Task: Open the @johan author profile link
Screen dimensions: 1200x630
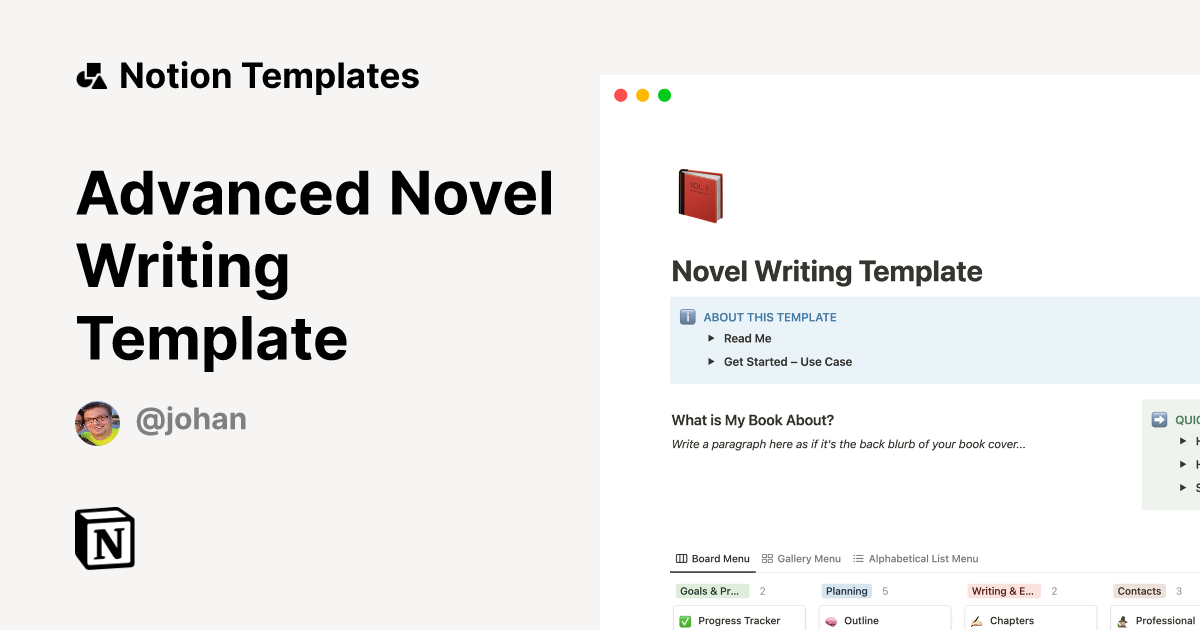Action: (191, 420)
